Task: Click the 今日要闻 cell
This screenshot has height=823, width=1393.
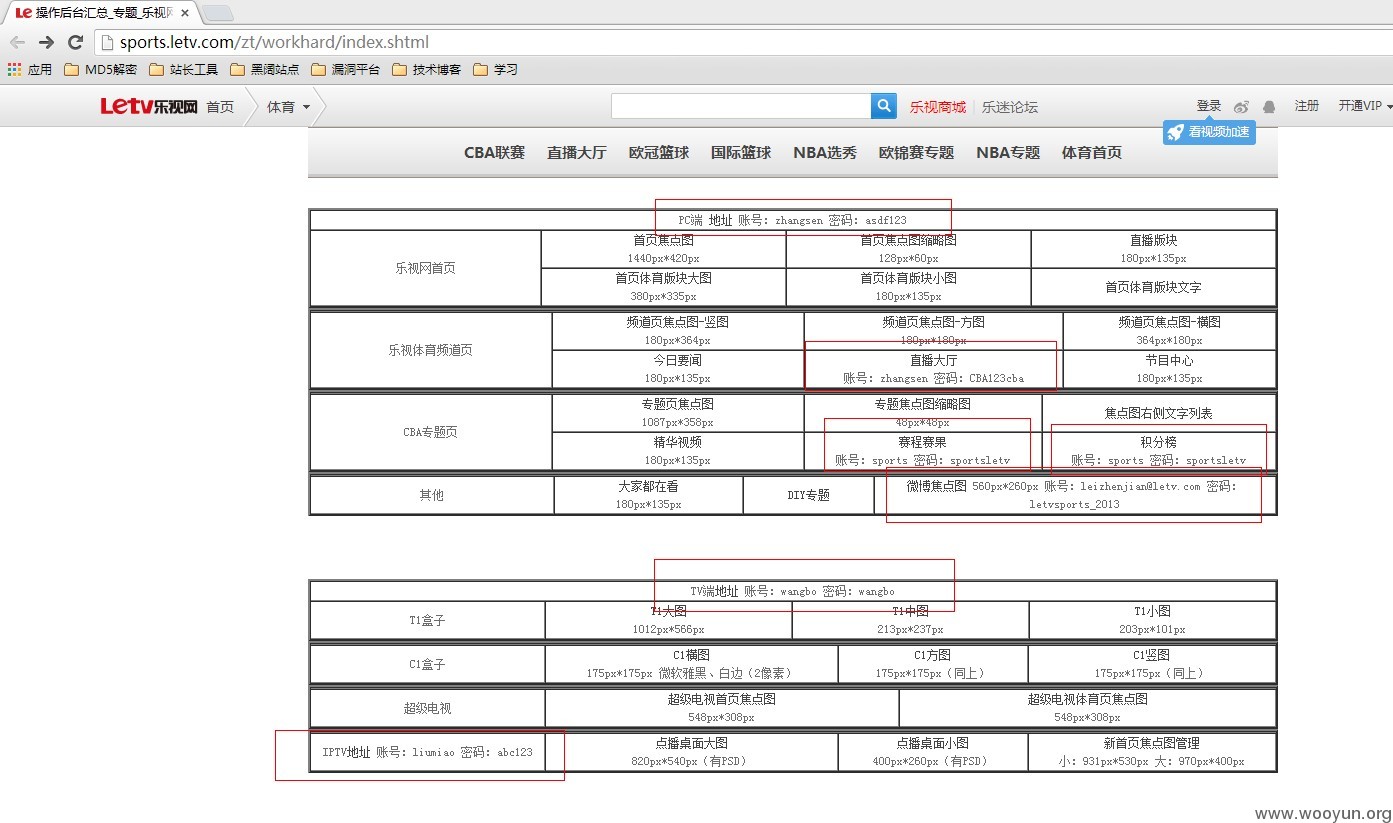Action: [677, 369]
